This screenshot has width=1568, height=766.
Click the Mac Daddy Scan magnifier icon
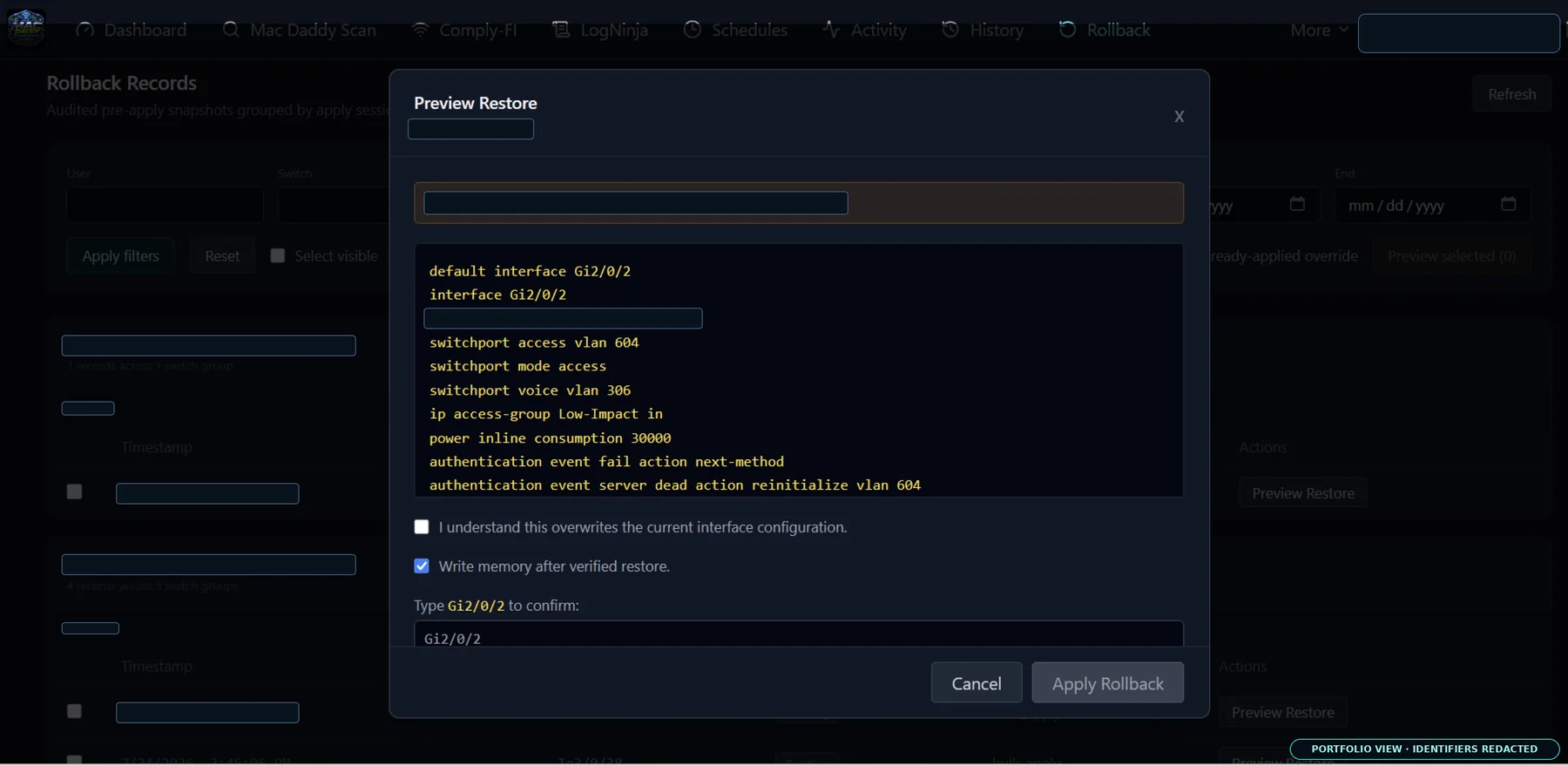click(x=231, y=30)
